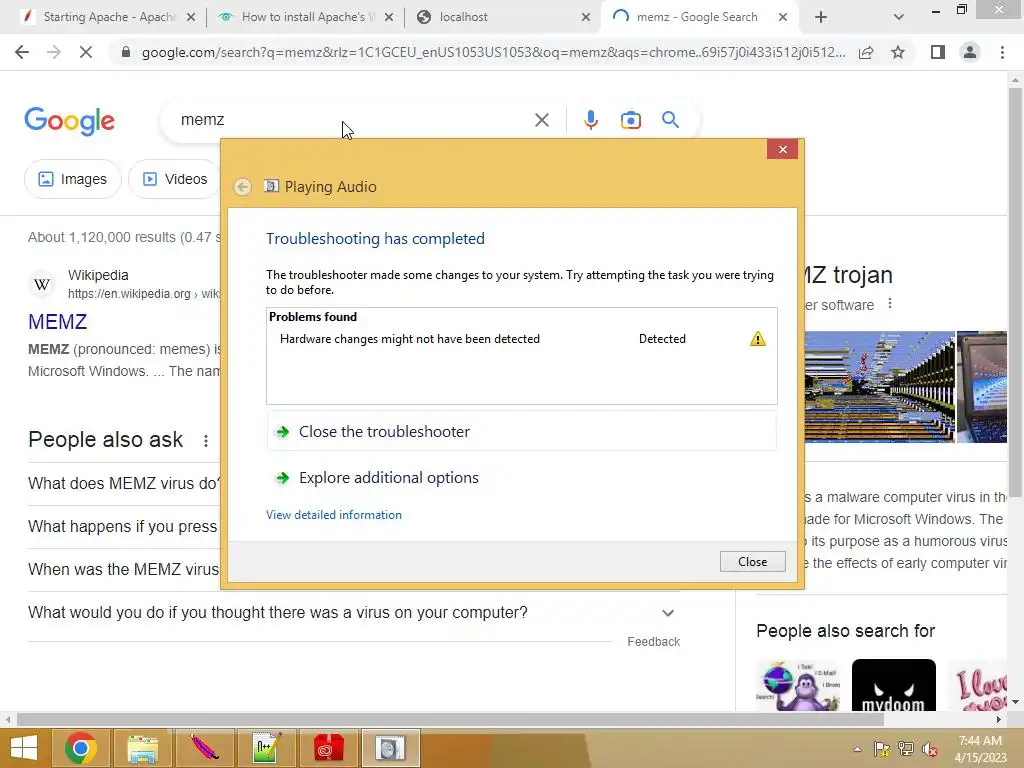Open File Explorer from the taskbar

142,748
